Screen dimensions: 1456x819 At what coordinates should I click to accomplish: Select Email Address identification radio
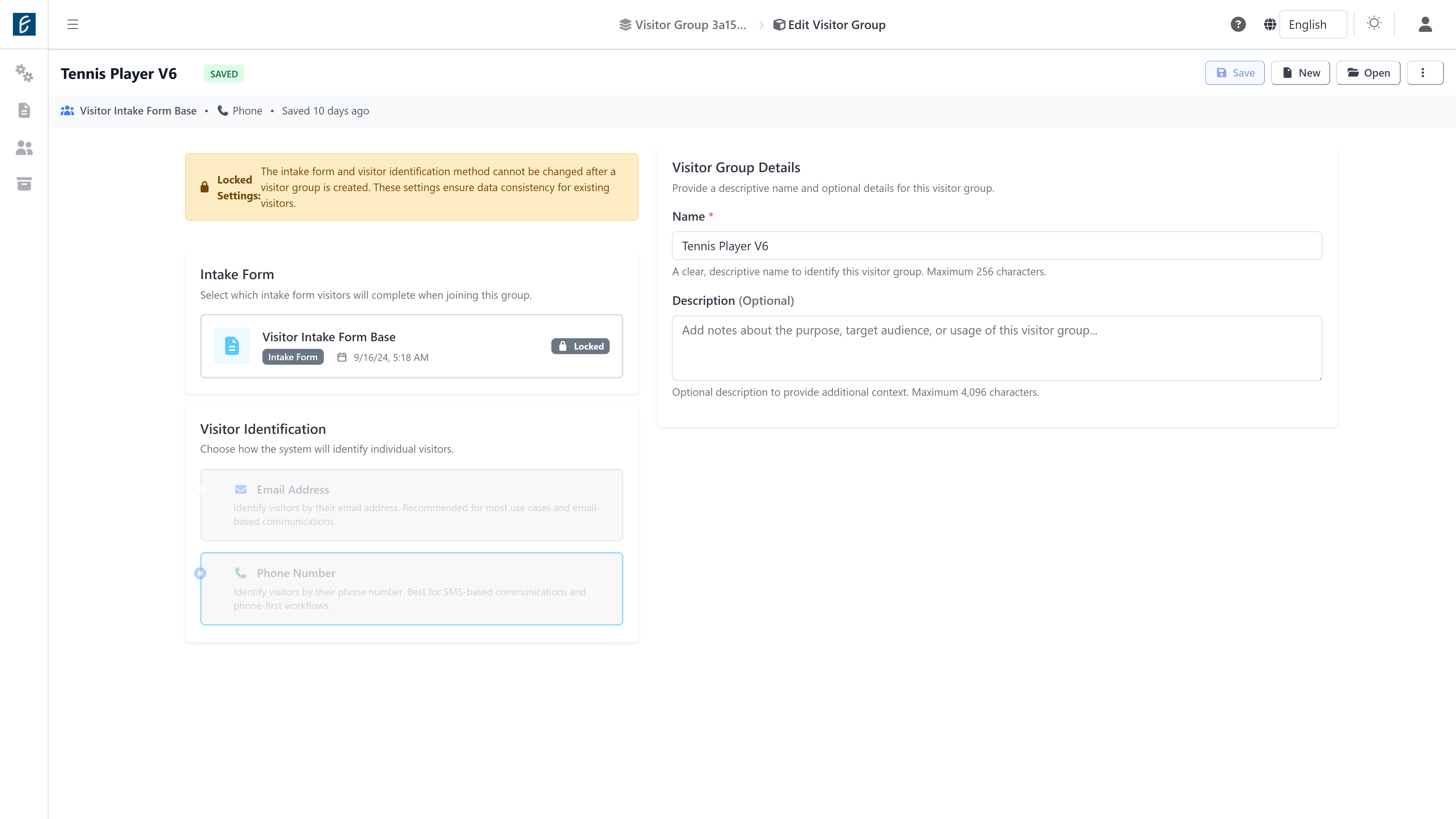pos(200,490)
